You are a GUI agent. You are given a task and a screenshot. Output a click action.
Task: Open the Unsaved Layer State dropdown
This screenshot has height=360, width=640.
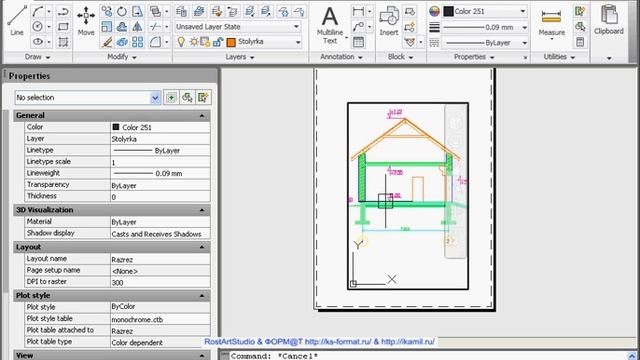[297, 27]
